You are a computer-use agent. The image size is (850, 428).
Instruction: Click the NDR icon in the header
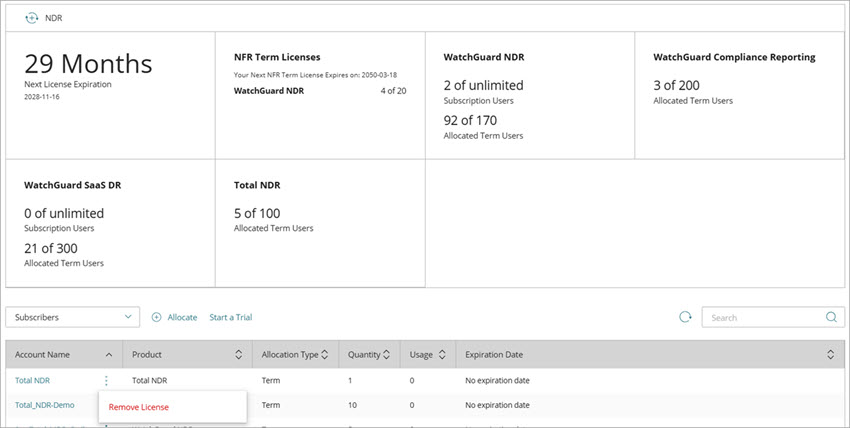(31, 18)
